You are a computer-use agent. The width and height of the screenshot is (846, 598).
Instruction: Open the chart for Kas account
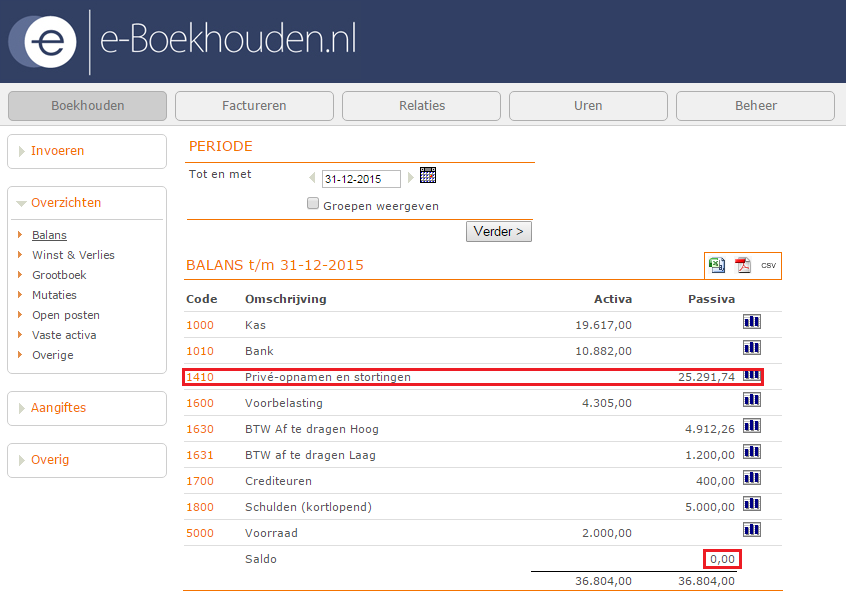click(751, 322)
